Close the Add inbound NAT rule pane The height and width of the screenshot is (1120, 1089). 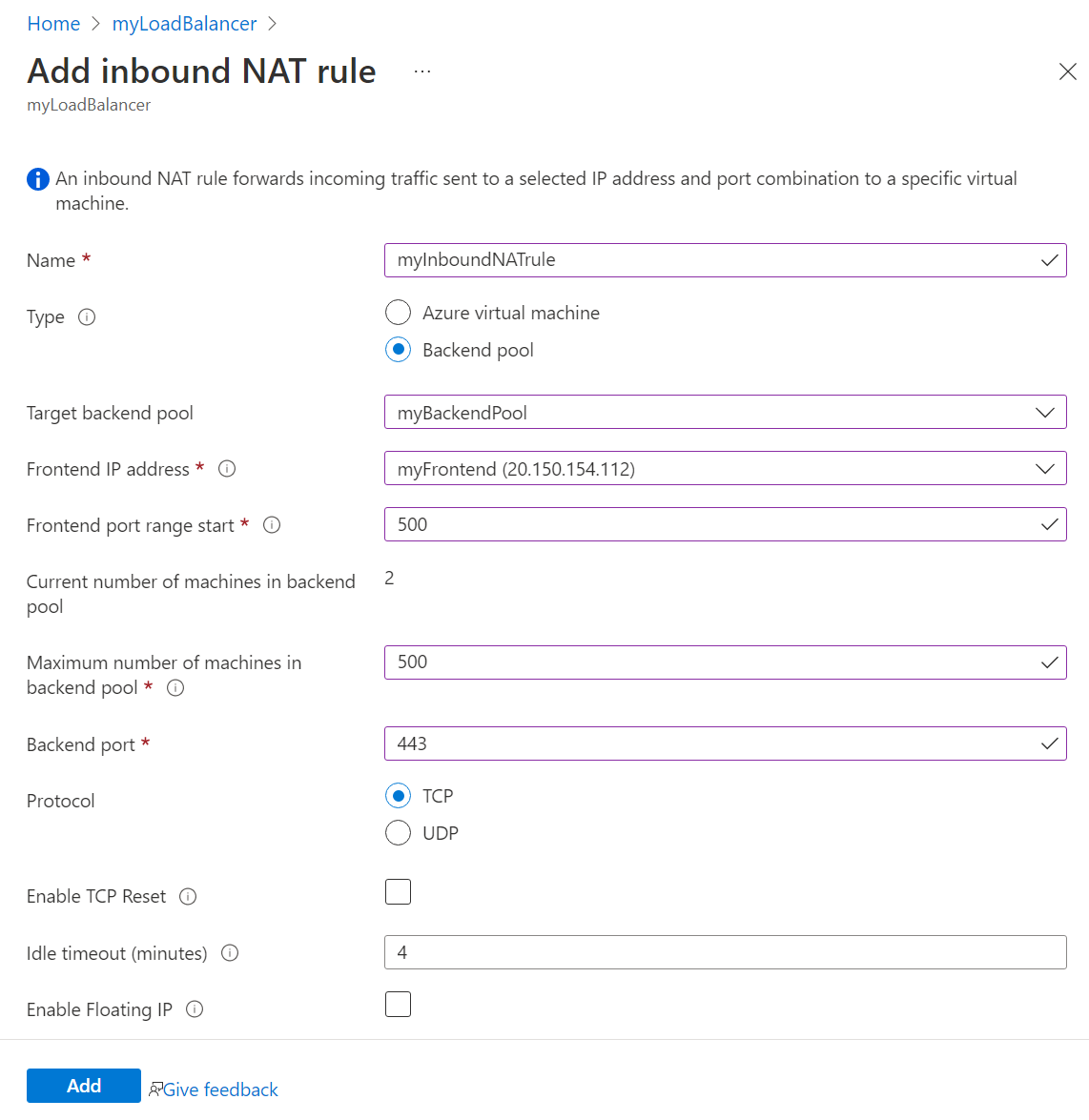[1068, 71]
